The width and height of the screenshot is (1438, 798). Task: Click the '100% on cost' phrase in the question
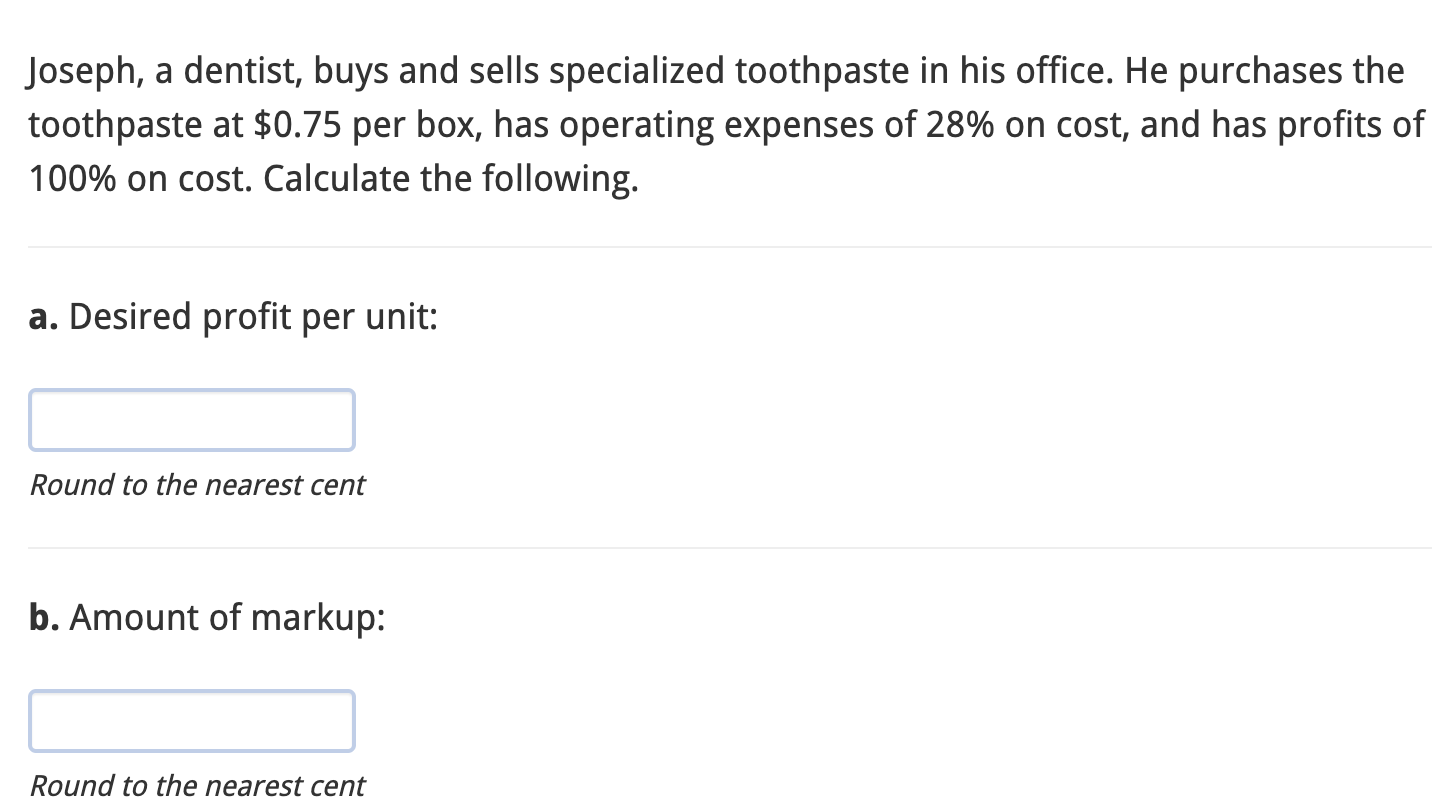(x=138, y=178)
